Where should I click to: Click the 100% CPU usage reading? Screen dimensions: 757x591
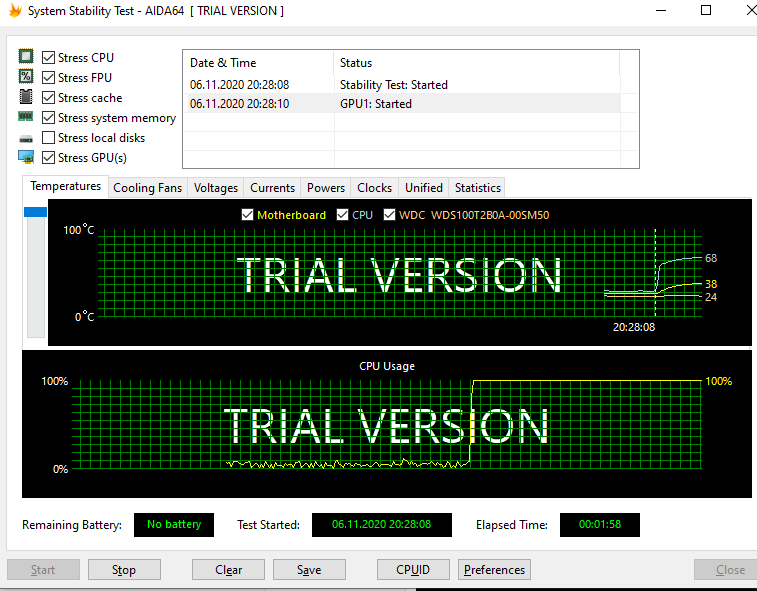(719, 381)
